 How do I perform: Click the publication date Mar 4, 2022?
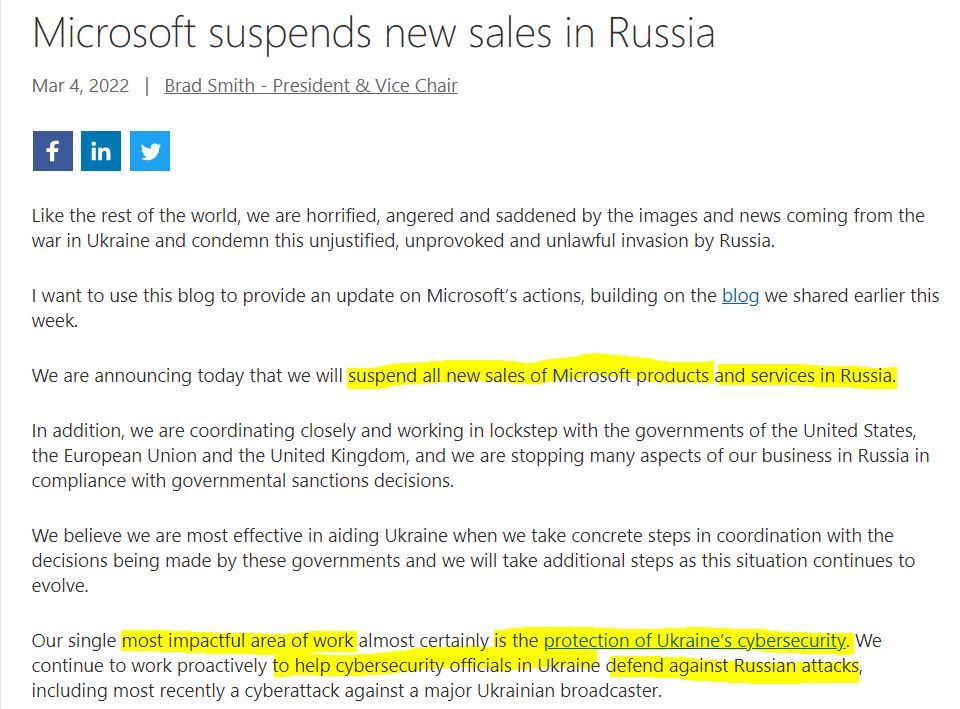[81, 86]
